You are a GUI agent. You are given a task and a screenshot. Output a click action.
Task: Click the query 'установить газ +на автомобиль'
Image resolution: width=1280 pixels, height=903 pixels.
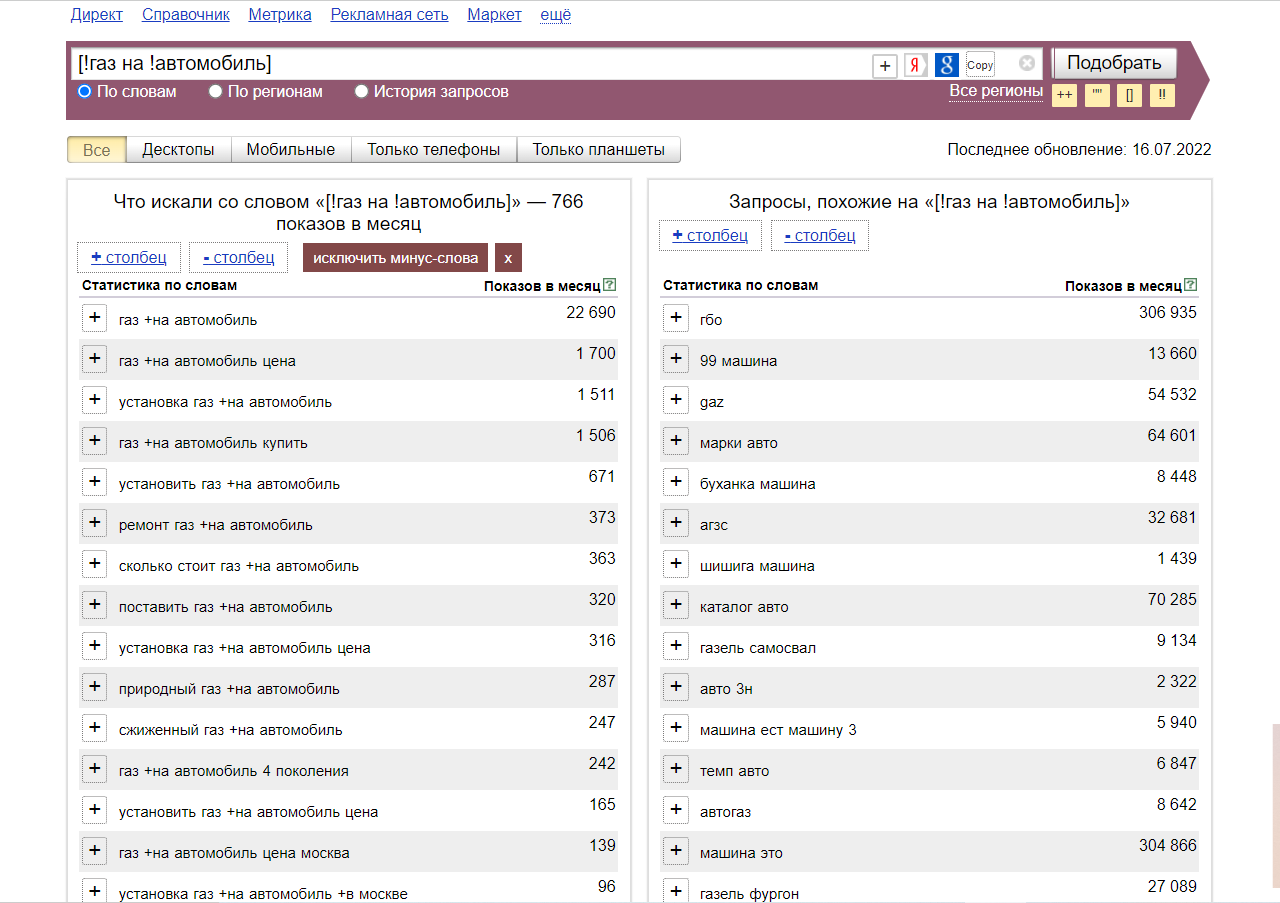pos(229,484)
